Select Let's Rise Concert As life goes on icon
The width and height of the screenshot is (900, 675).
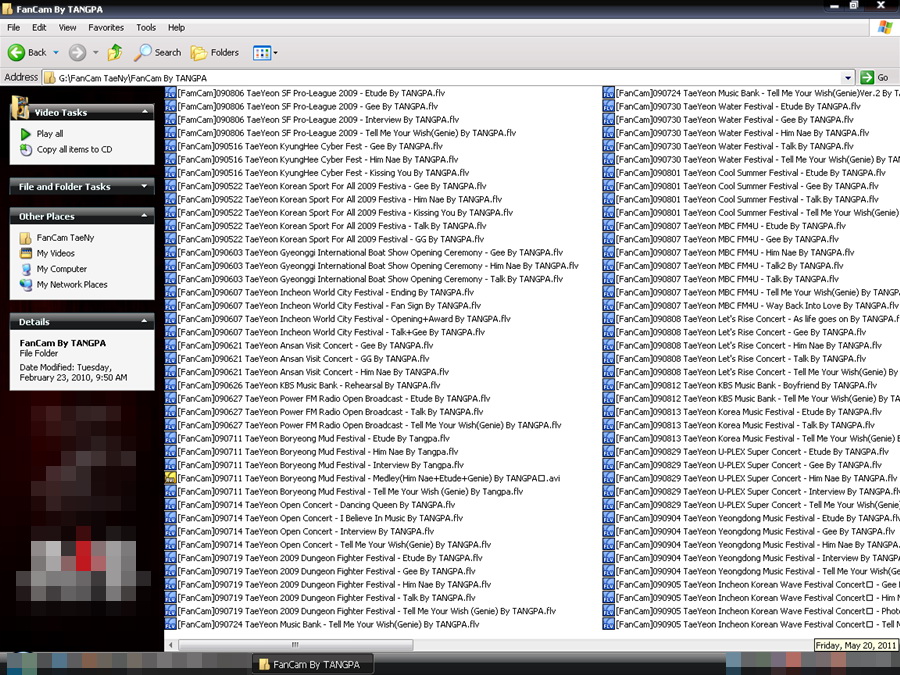pyautogui.click(x=608, y=319)
